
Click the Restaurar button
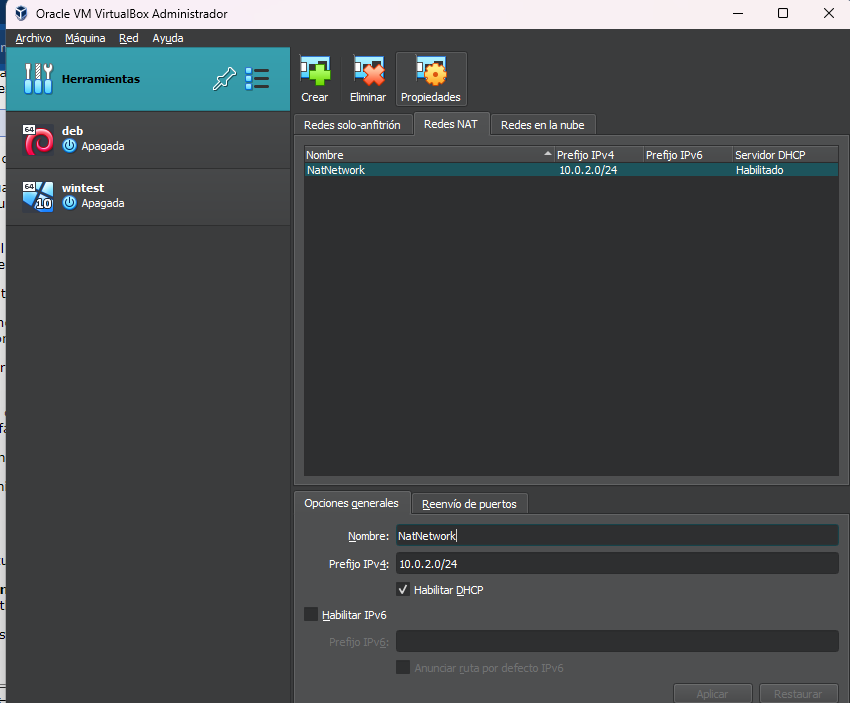798,693
